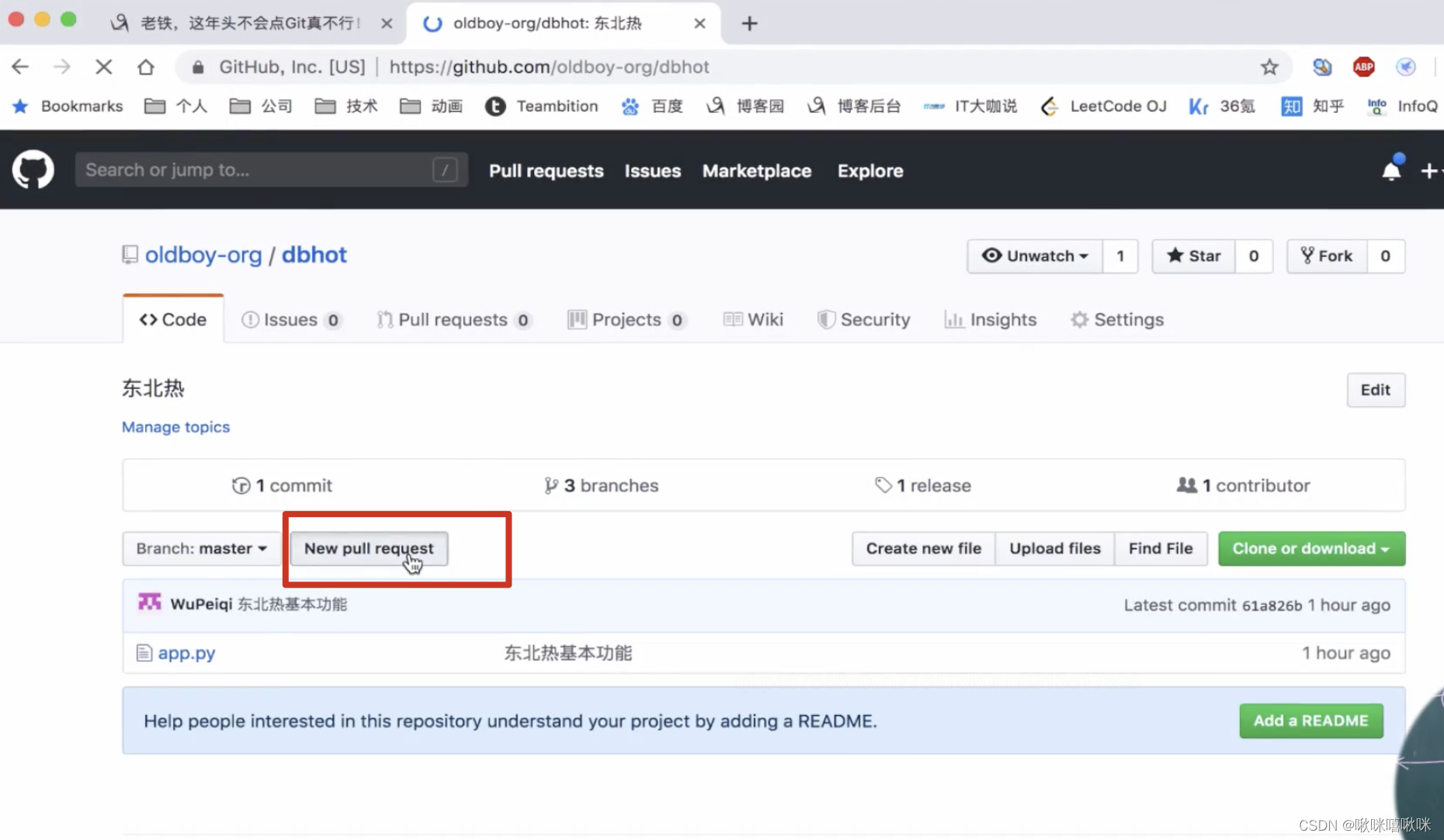Edit the repository description
This screenshot has height=840, width=1444.
(1376, 390)
